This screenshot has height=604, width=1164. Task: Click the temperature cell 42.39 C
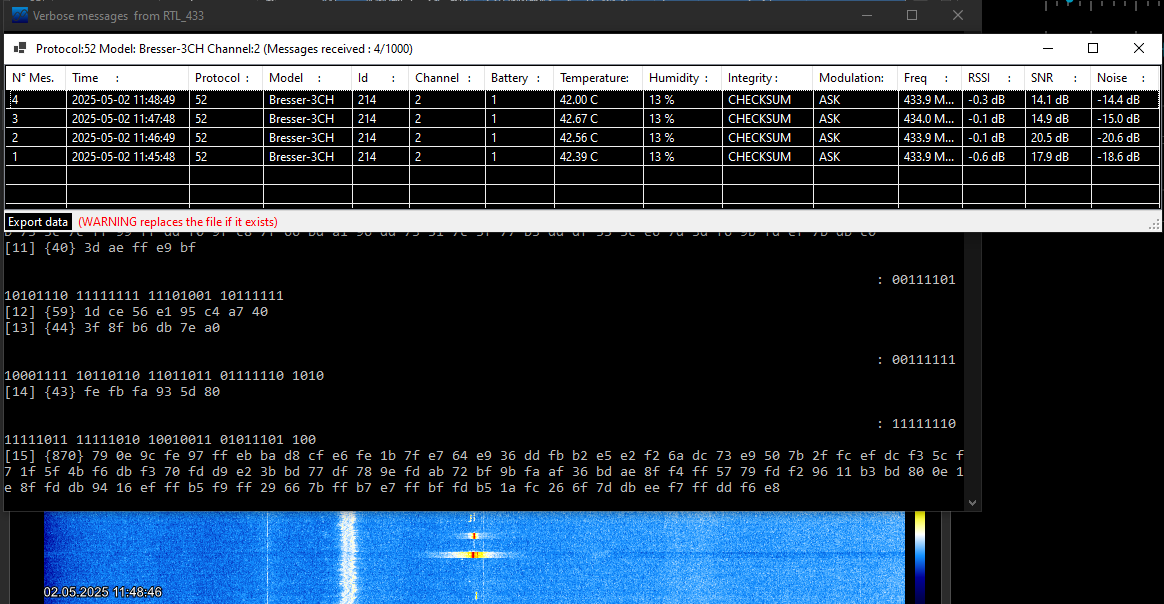[598, 157]
